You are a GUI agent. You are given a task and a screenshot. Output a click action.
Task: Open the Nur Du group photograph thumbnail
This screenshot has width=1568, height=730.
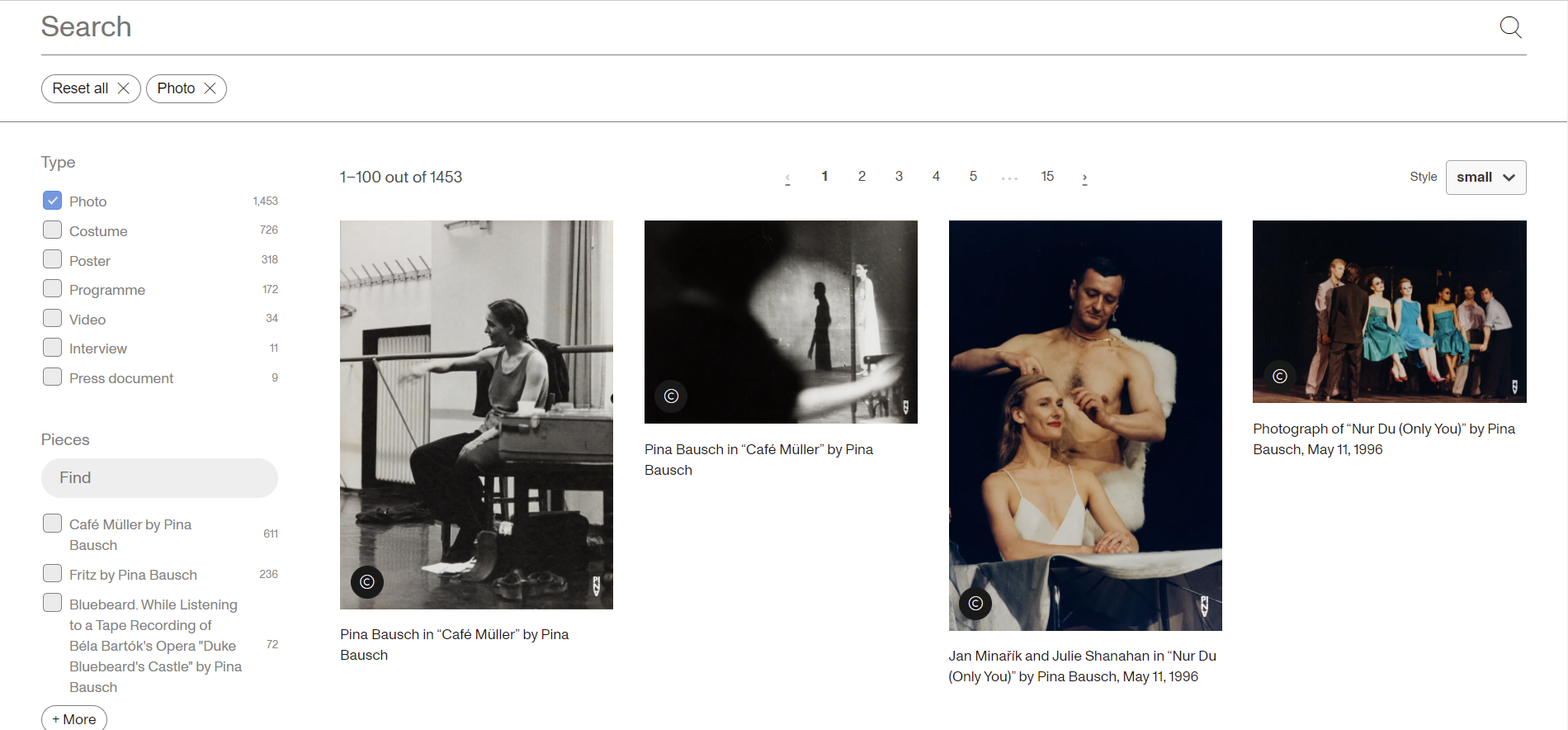coord(1389,311)
